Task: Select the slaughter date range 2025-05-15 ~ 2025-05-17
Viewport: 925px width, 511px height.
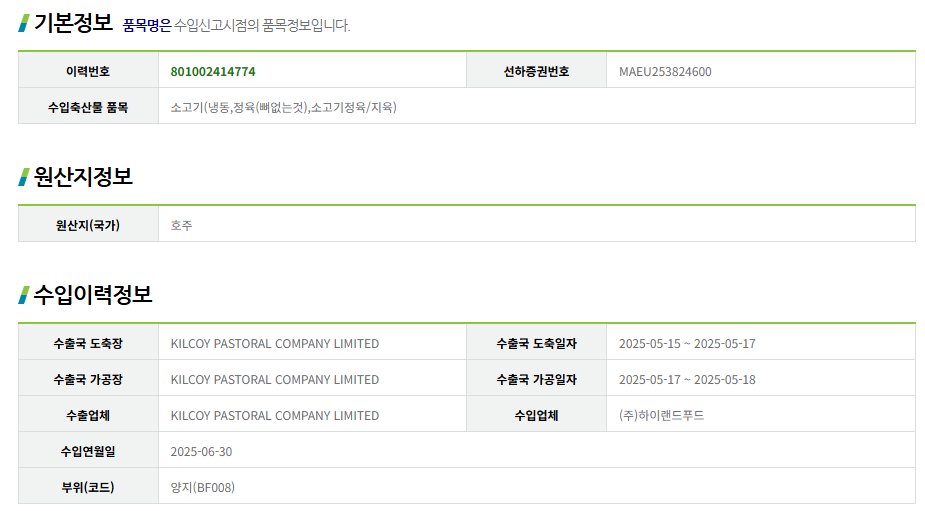Action: pos(687,343)
